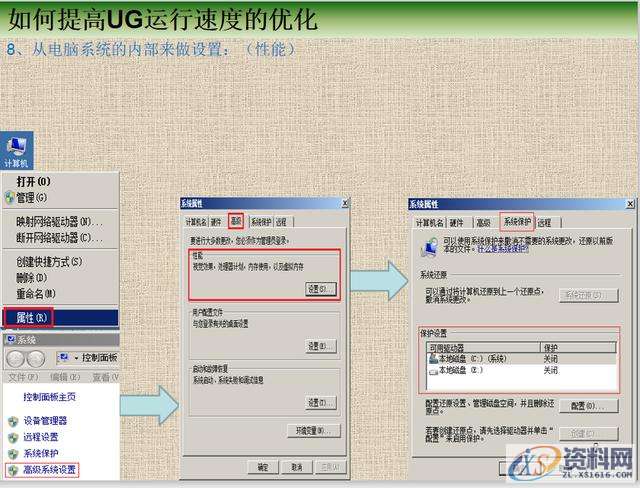Screen dimensions: 640x488
Task: Choose 删除(D) in the context menu
Action: click(32, 278)
